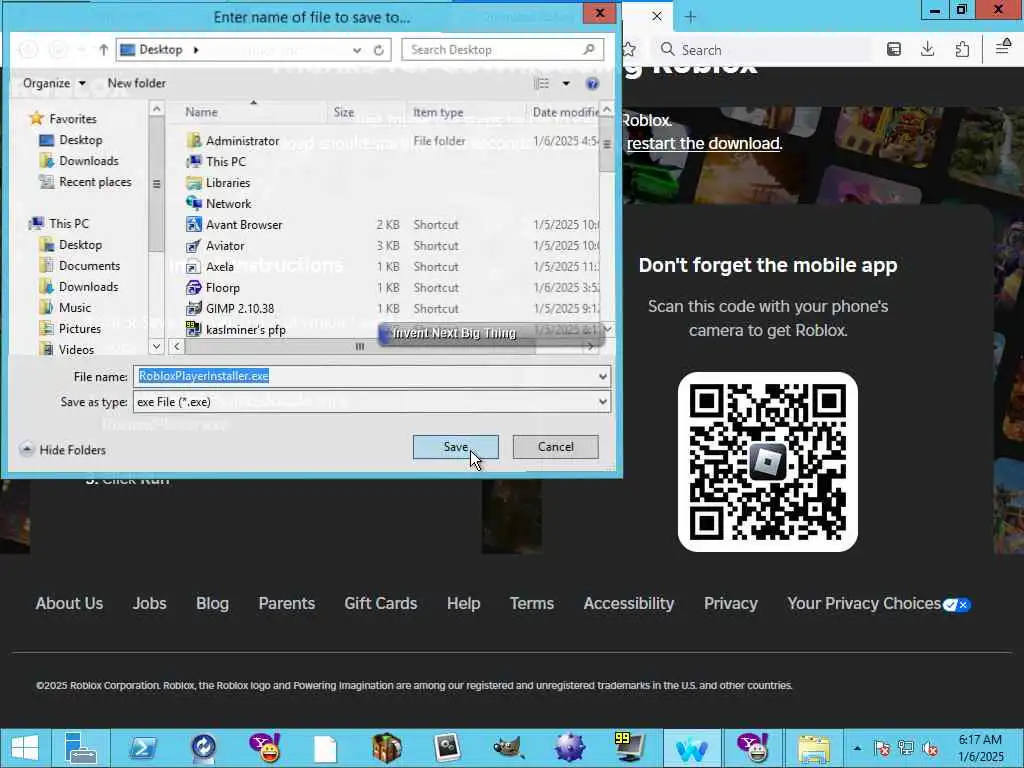Open the browser downloads icon

[927, 49]
